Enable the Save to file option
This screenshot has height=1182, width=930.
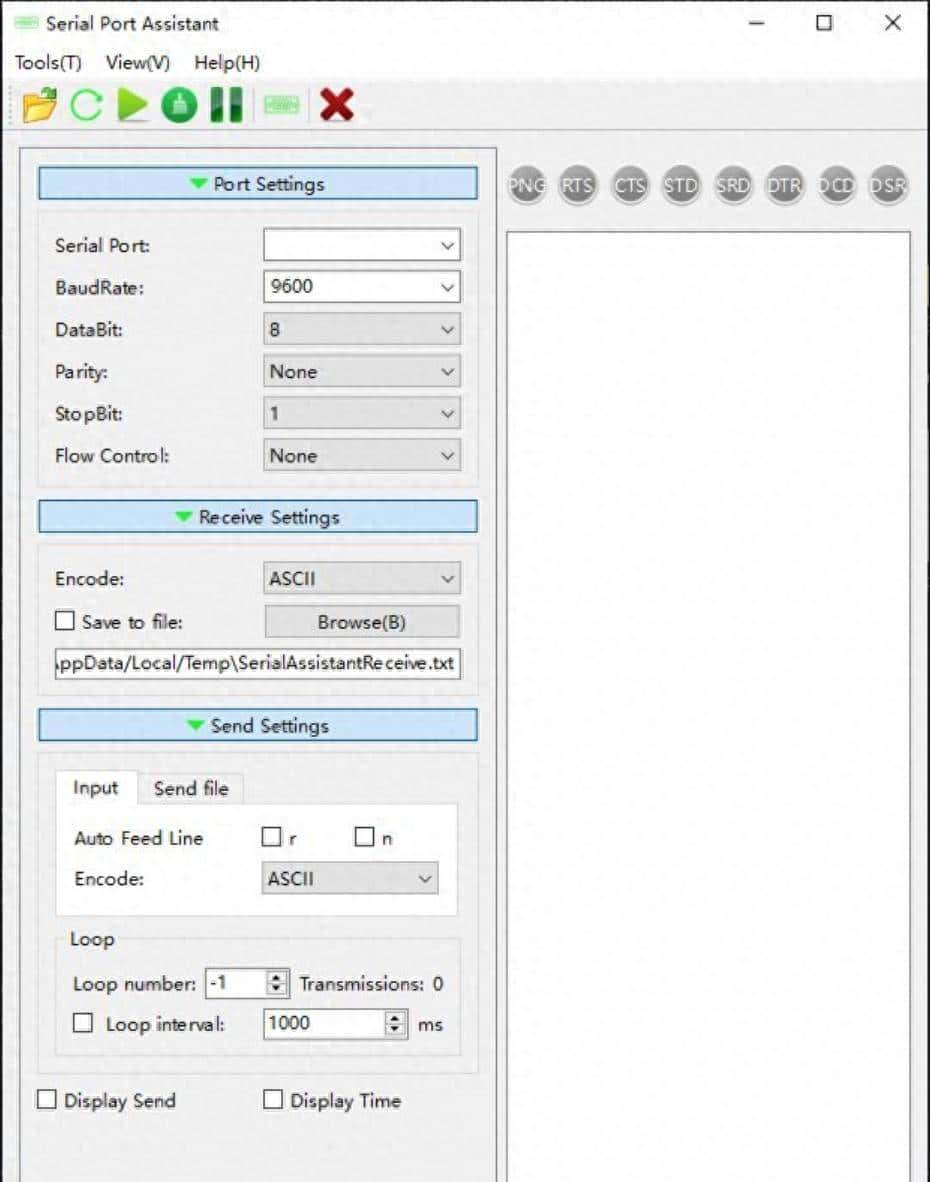[x=65, y=620]
